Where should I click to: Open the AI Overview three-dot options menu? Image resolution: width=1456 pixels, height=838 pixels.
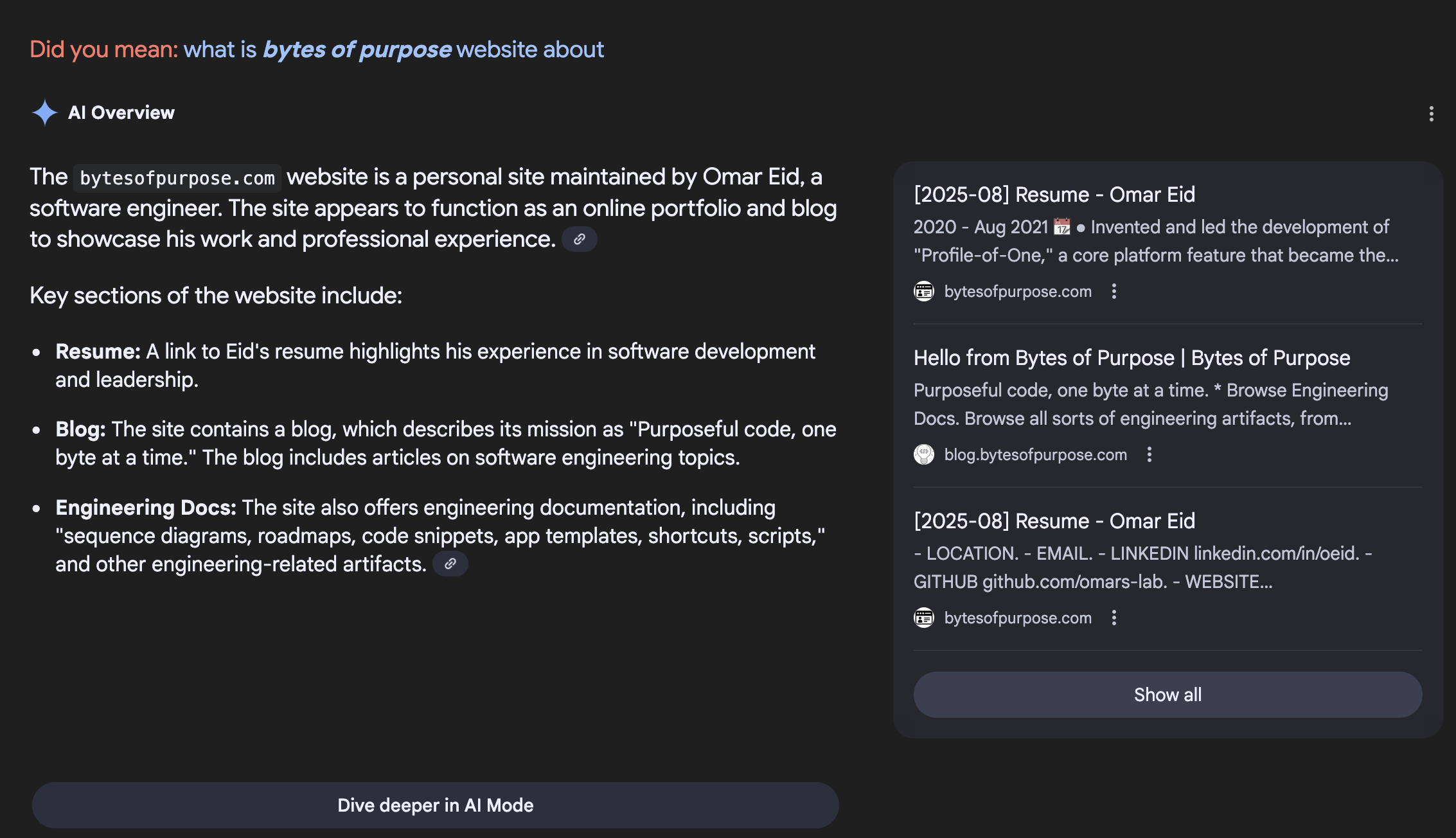(x=1431, y=114)
